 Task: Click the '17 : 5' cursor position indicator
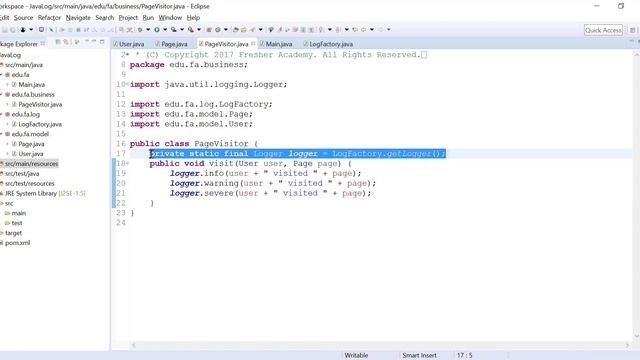click(464, 356)
